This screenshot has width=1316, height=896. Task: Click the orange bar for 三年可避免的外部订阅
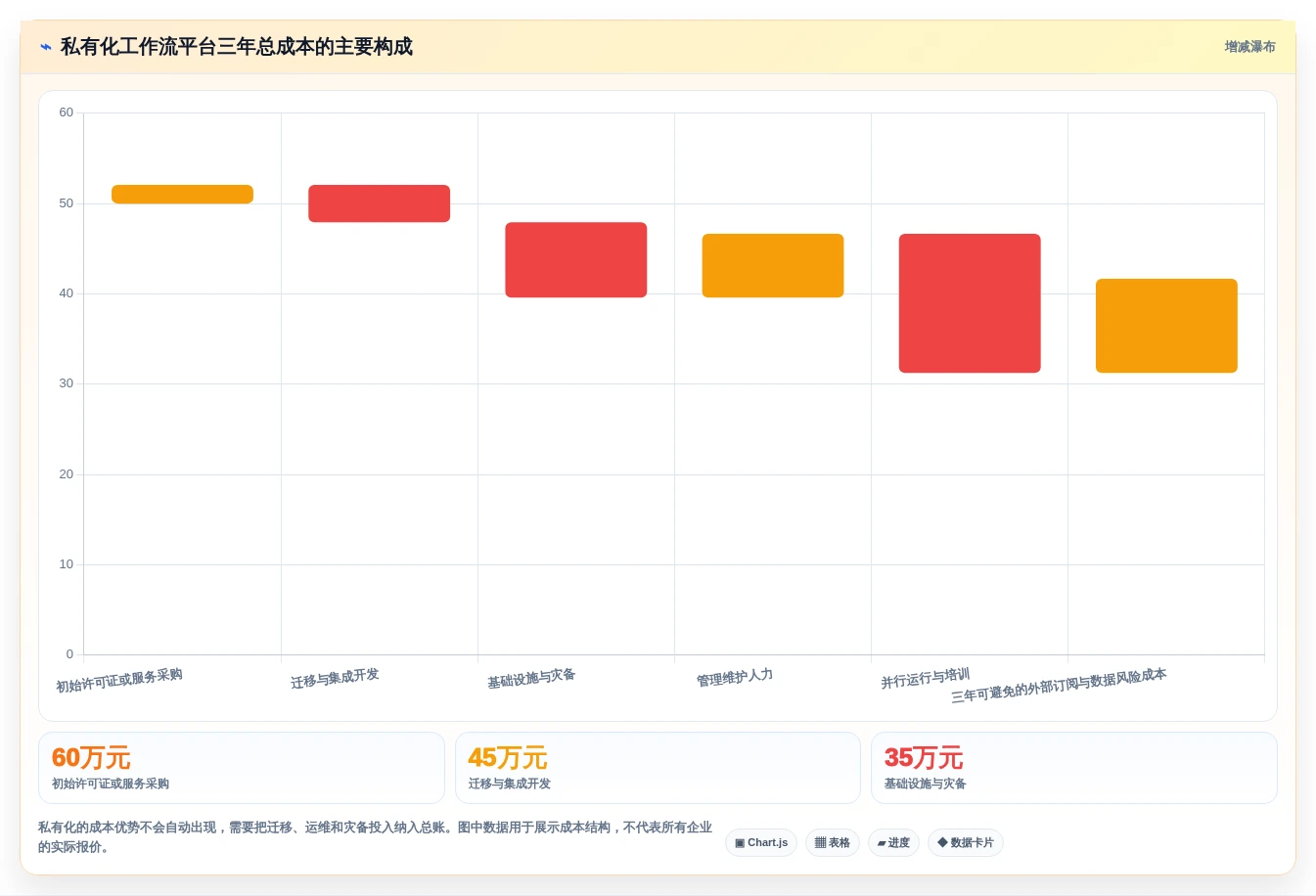[1166, 326]
